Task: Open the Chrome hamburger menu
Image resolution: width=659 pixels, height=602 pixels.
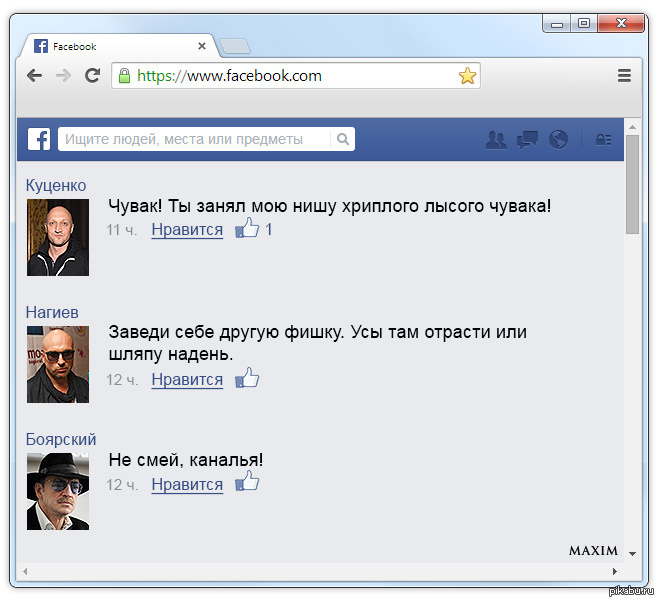Action: pyautogui.click(x=624, y=76)
